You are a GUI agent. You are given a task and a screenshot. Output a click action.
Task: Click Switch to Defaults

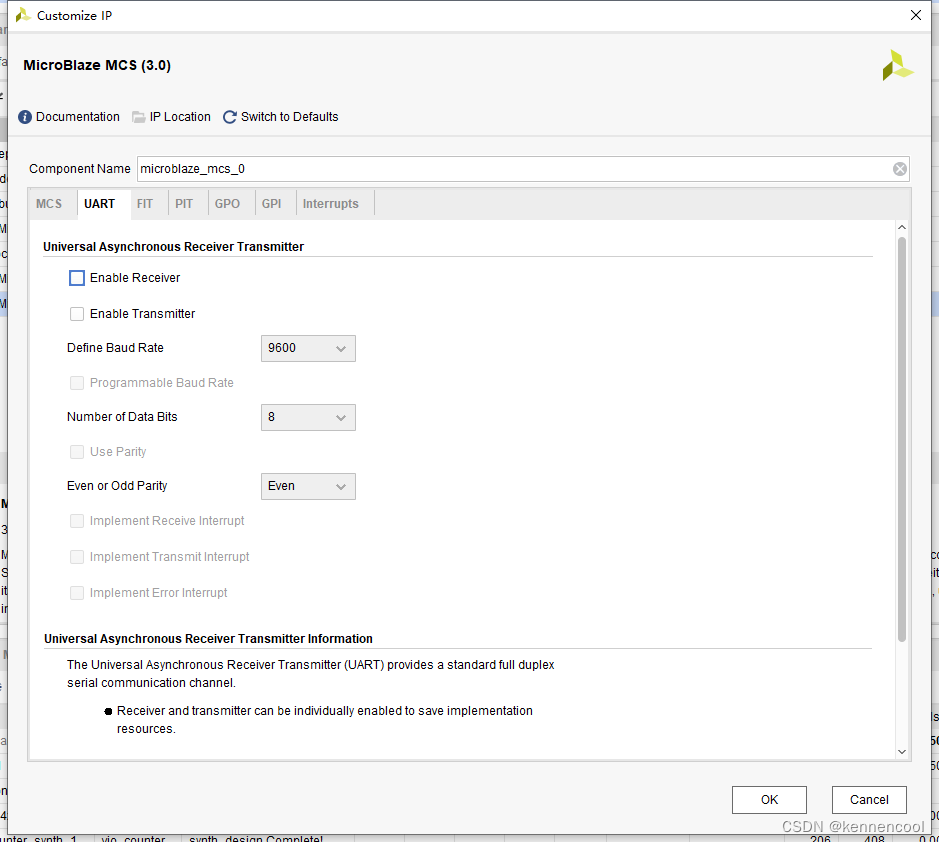(x=289, y=117)
